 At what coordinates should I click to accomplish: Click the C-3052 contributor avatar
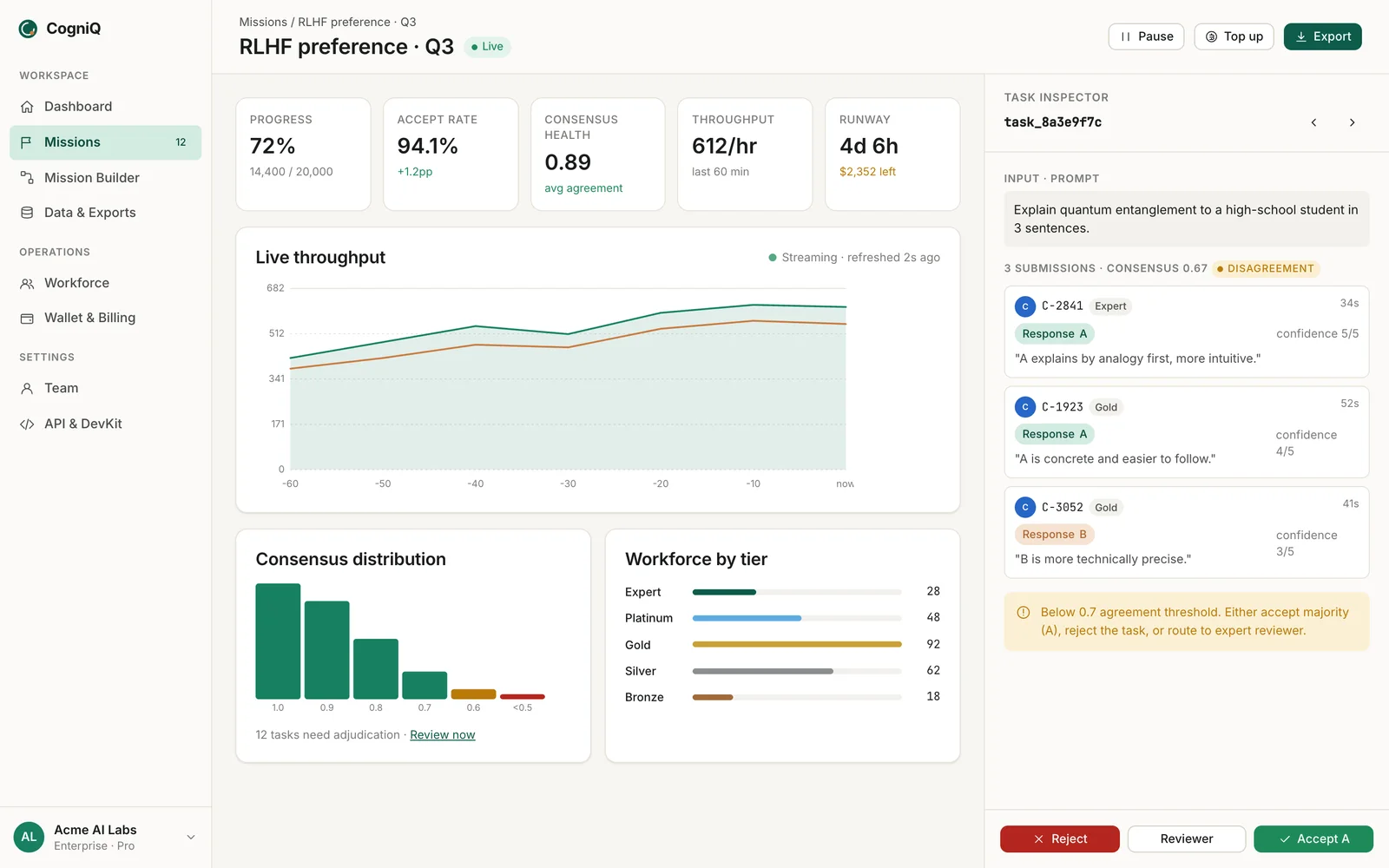1025,508
